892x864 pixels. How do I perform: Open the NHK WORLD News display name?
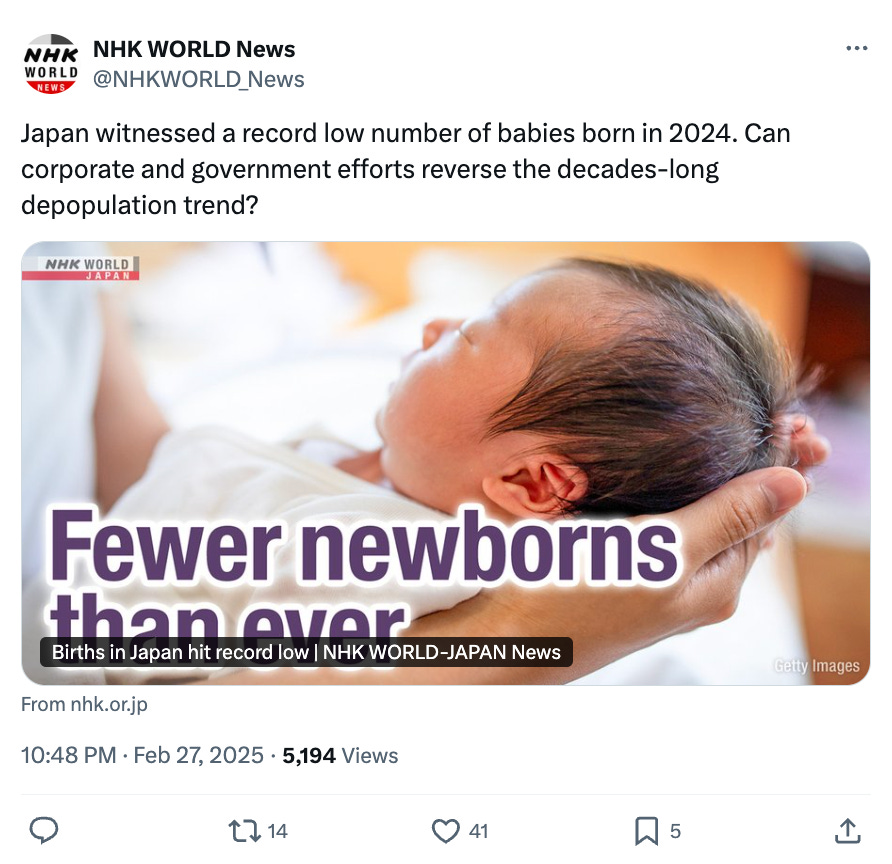click(194, 49)
